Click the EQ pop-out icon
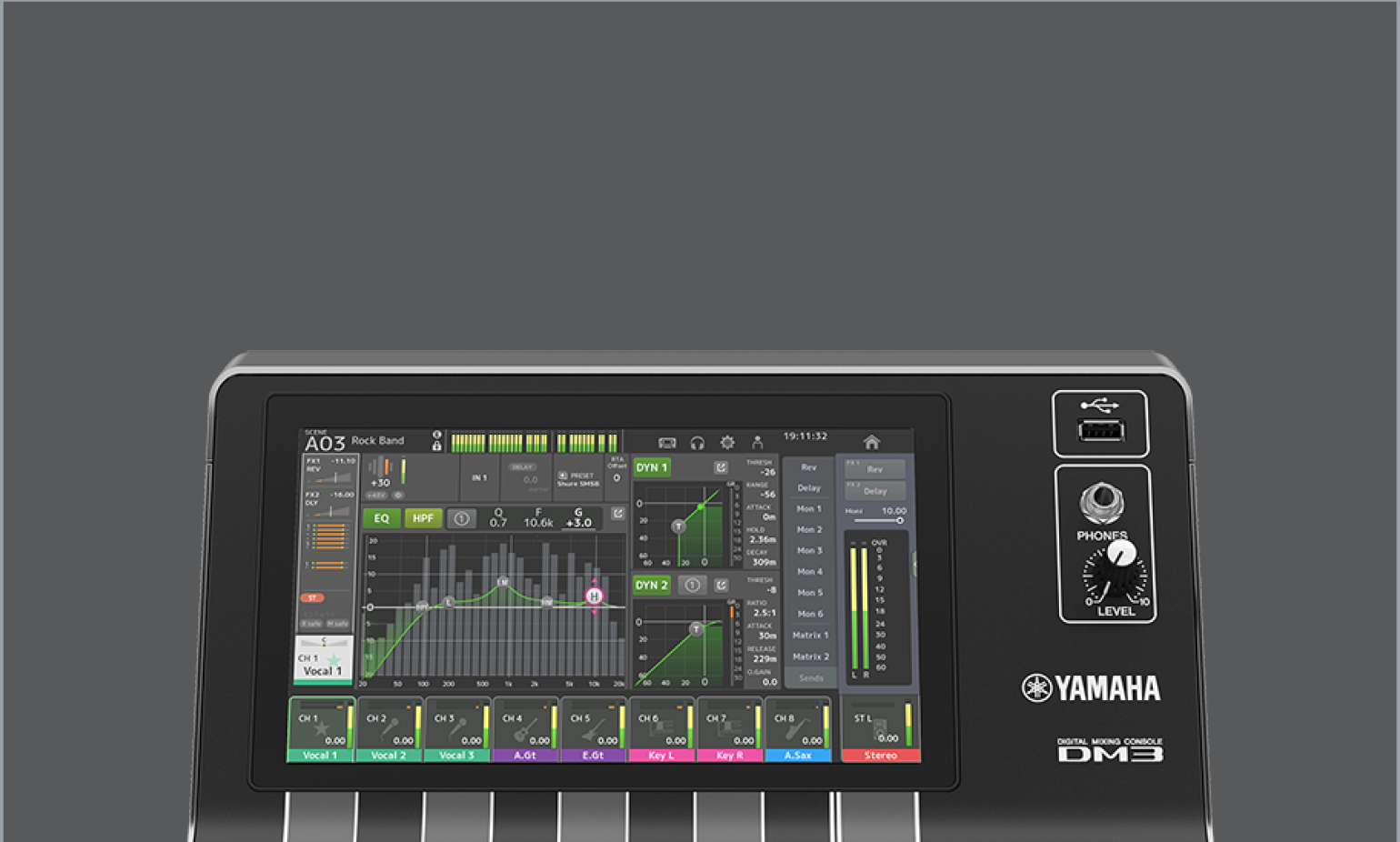 point(618,514)
